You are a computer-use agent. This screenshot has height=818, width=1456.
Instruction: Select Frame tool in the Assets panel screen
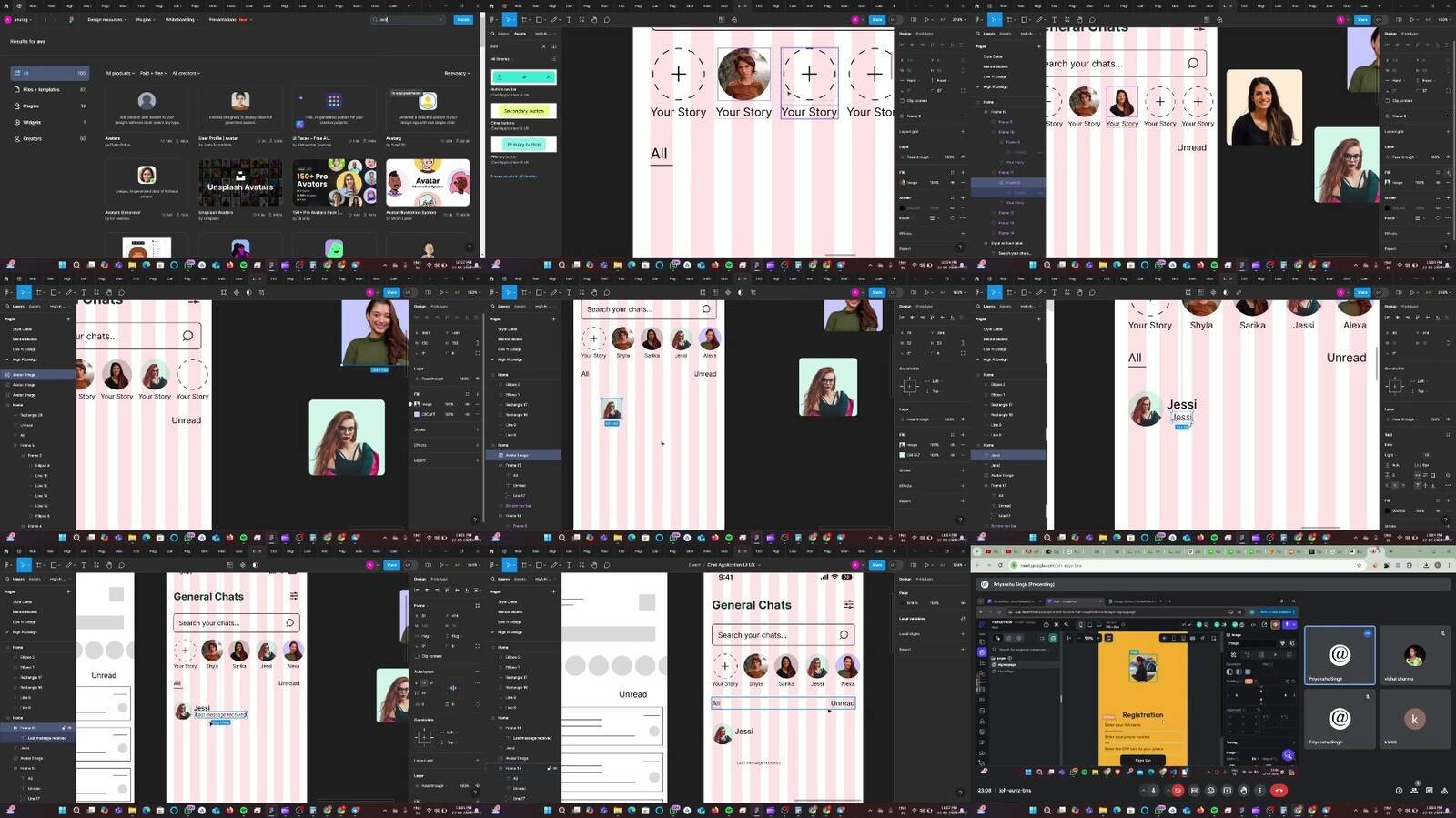(x=524, y=20)
